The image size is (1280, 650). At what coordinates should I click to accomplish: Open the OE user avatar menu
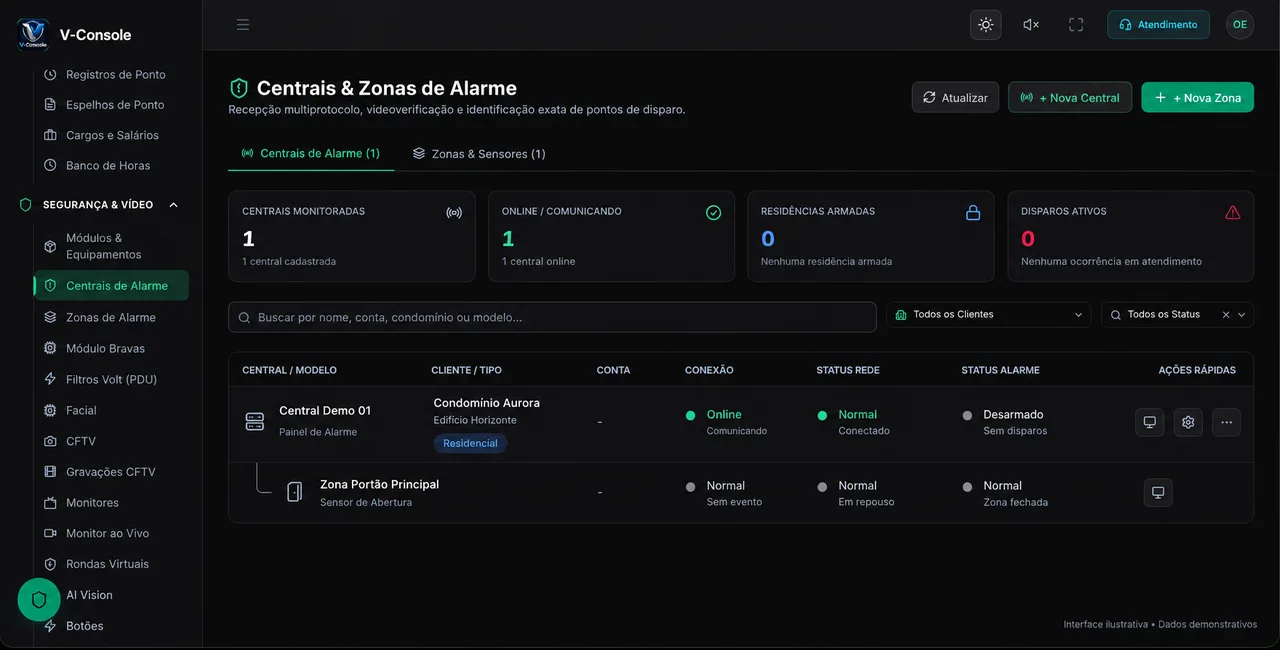click(1240, 25)
